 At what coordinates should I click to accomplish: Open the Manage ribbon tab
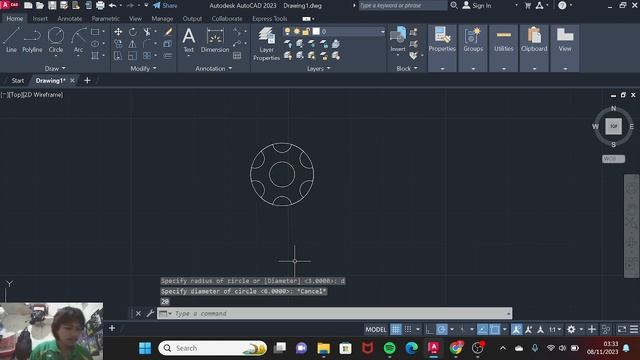162,18
